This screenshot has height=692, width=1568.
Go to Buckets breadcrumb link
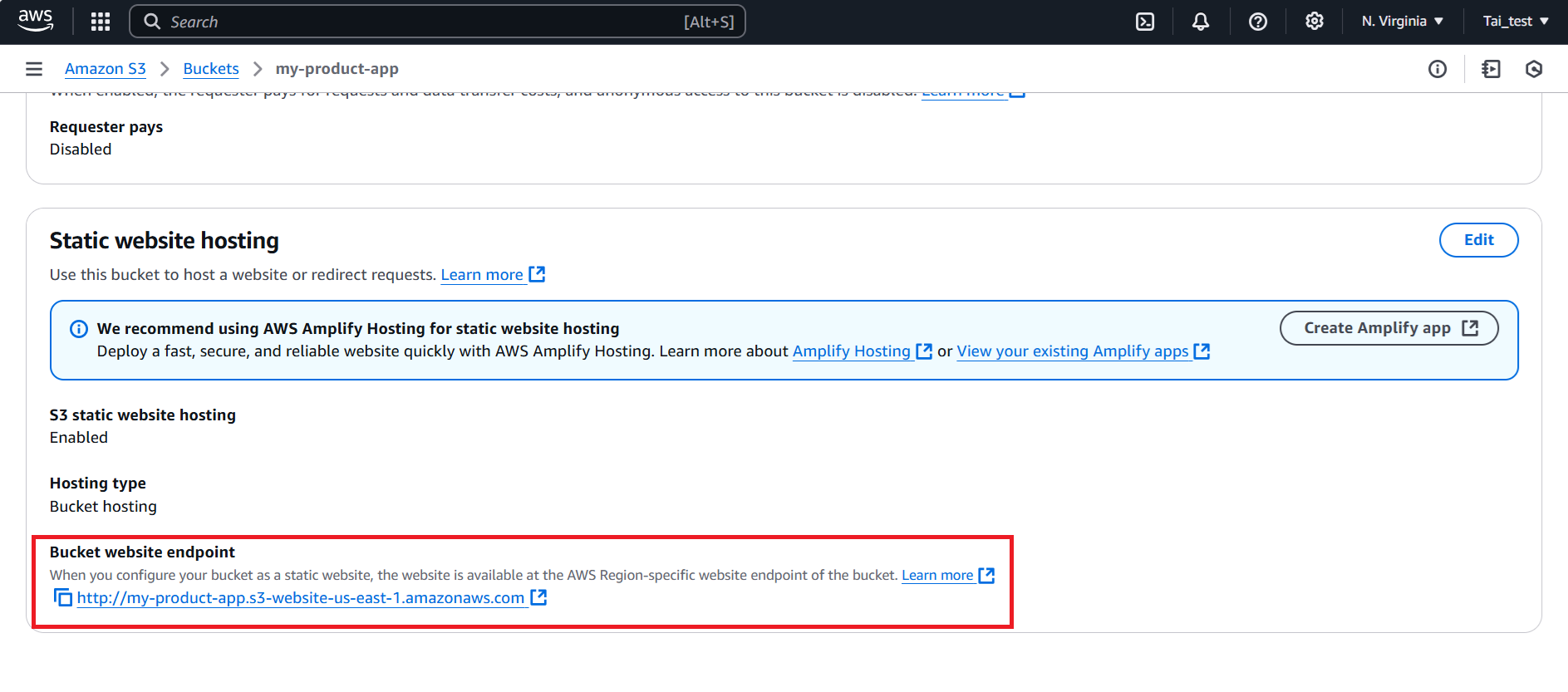tap(211, 69)
